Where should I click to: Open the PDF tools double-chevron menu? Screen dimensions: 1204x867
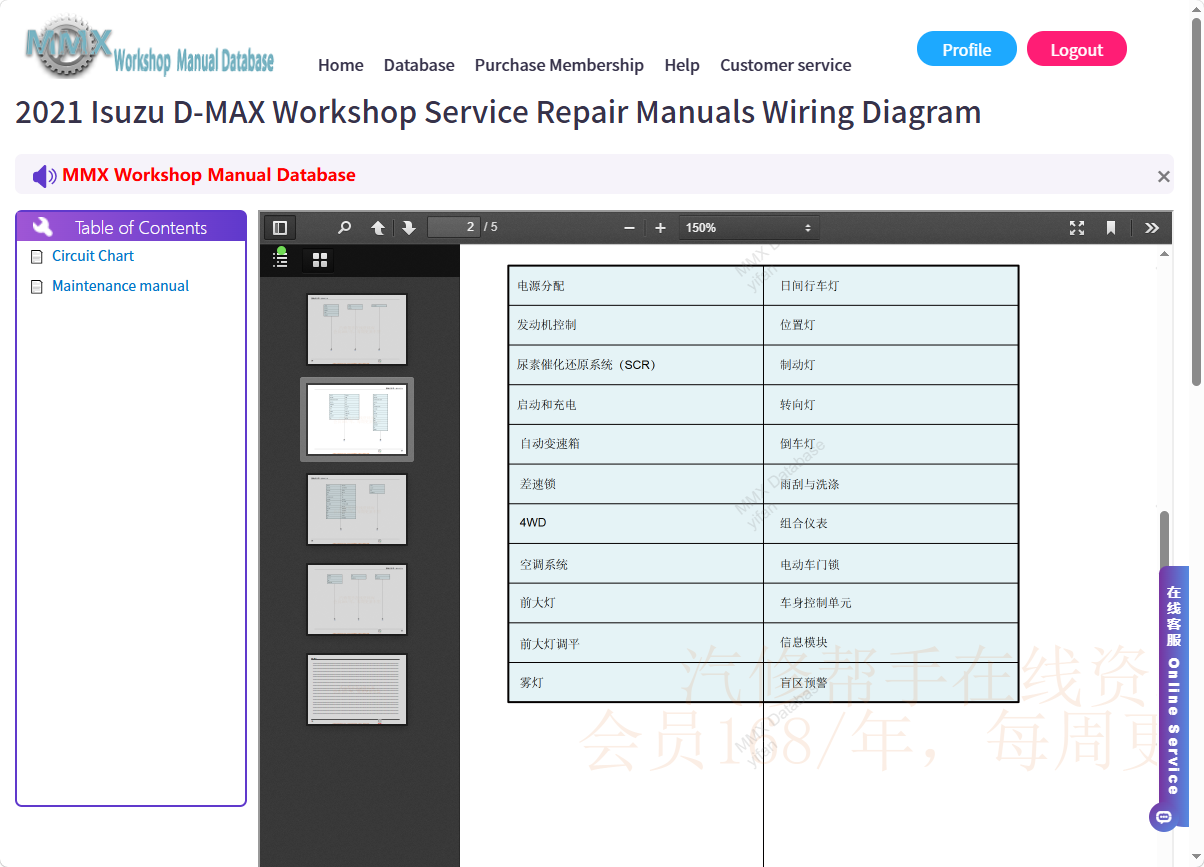tap(1152, 228)
